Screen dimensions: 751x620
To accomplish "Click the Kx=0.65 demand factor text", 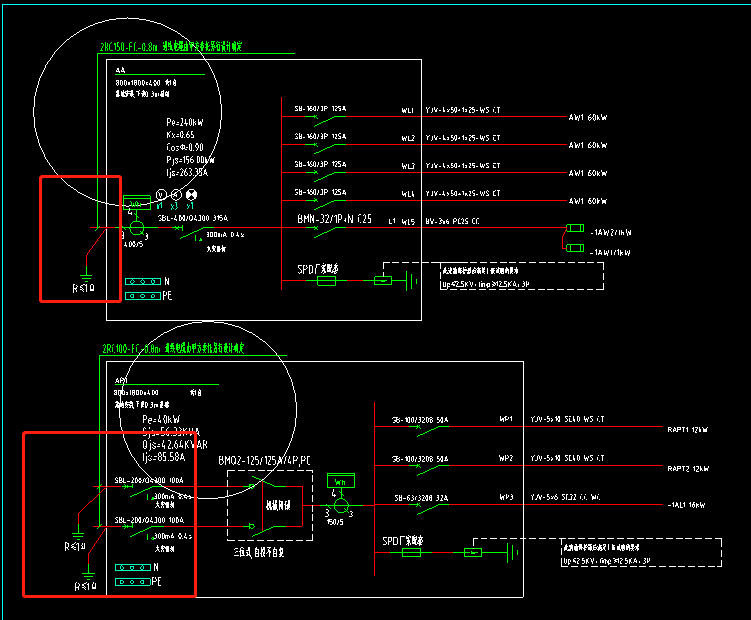I will tap(180, 135).
